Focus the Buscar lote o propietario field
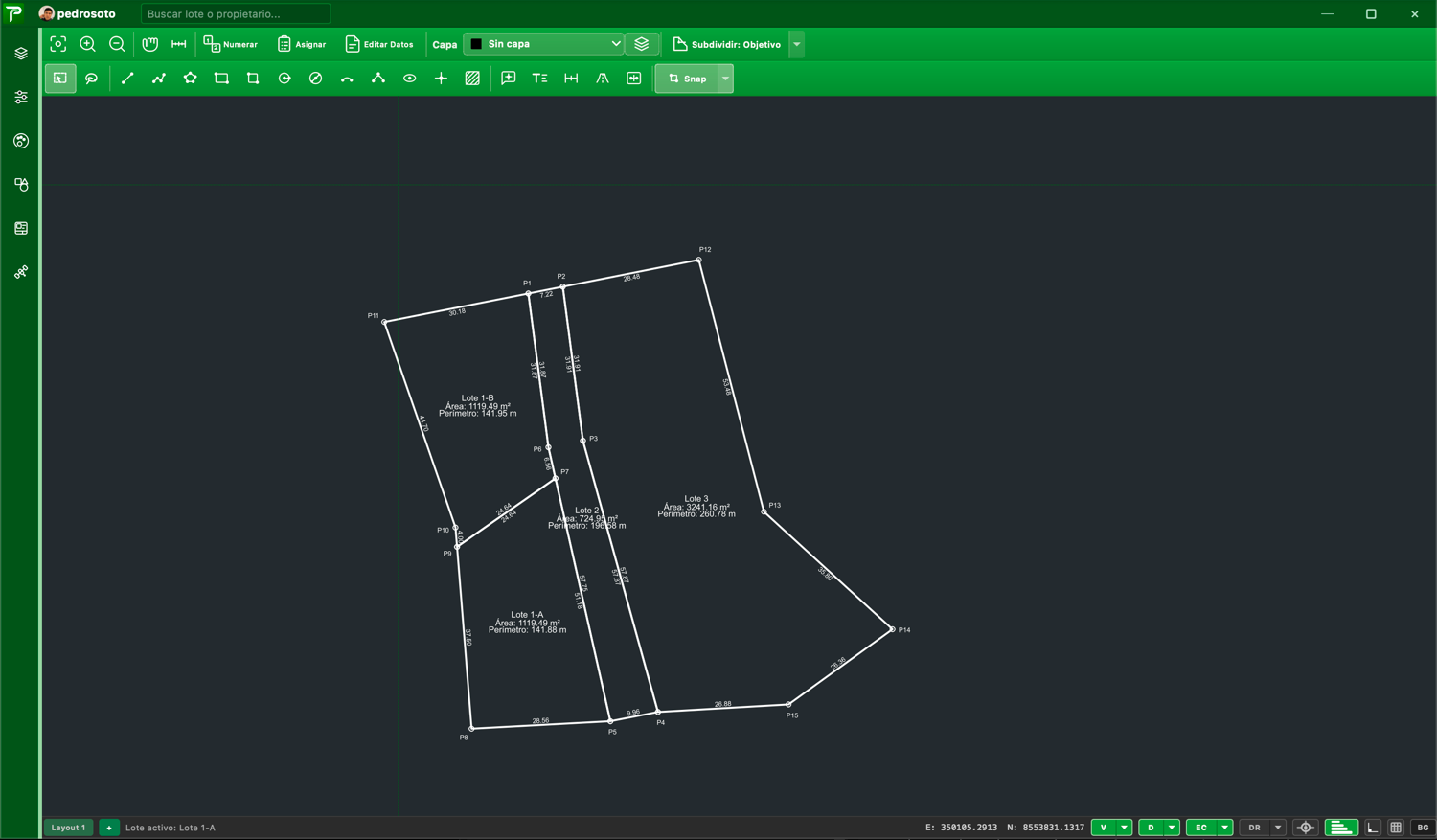 point(236,13)
